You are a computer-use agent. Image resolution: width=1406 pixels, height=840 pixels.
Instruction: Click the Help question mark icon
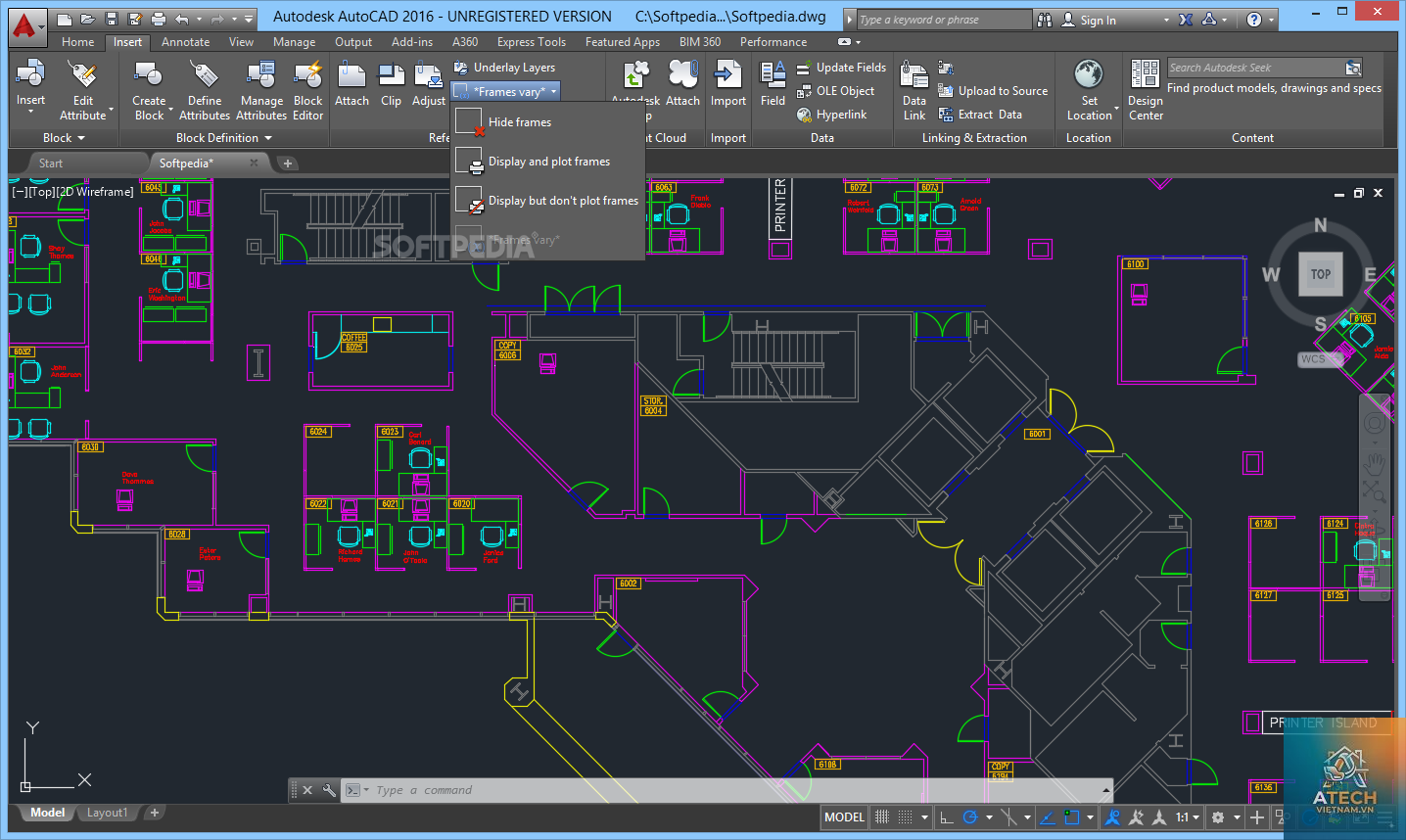point(1254,20)
